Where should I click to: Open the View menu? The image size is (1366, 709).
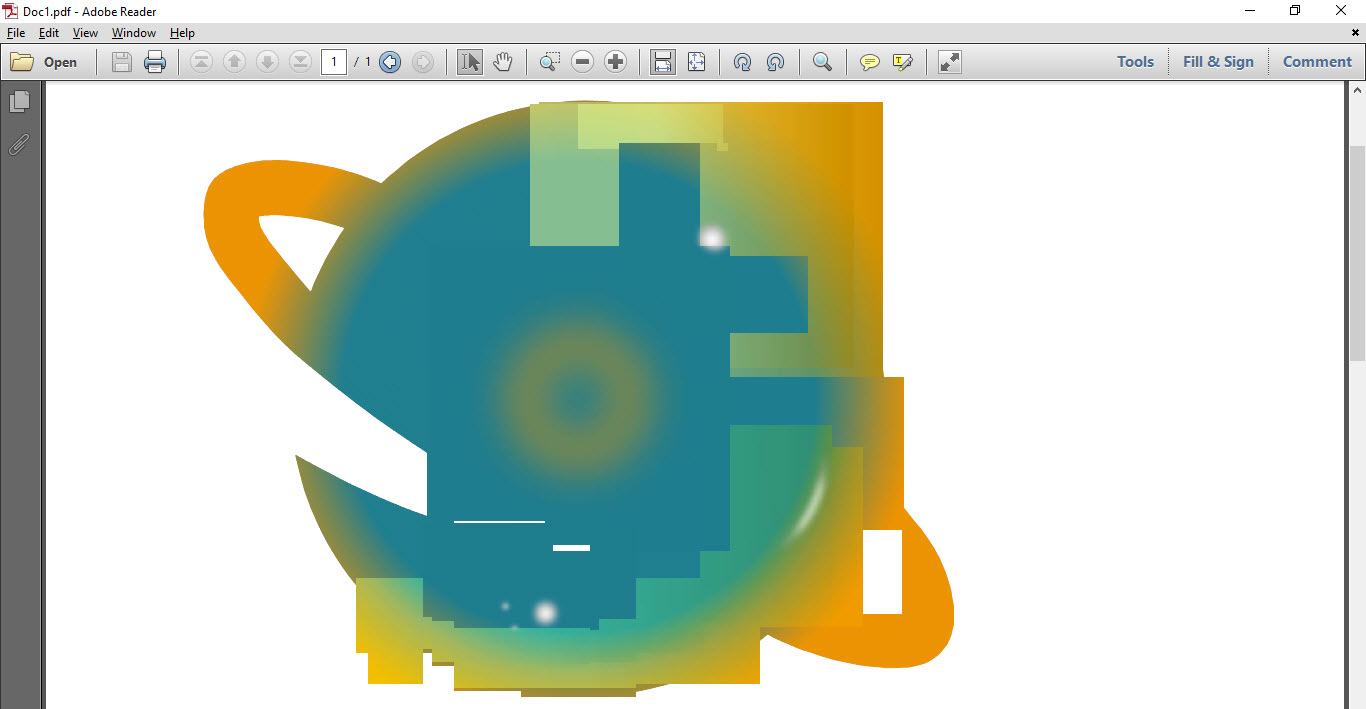click(85, 32)
